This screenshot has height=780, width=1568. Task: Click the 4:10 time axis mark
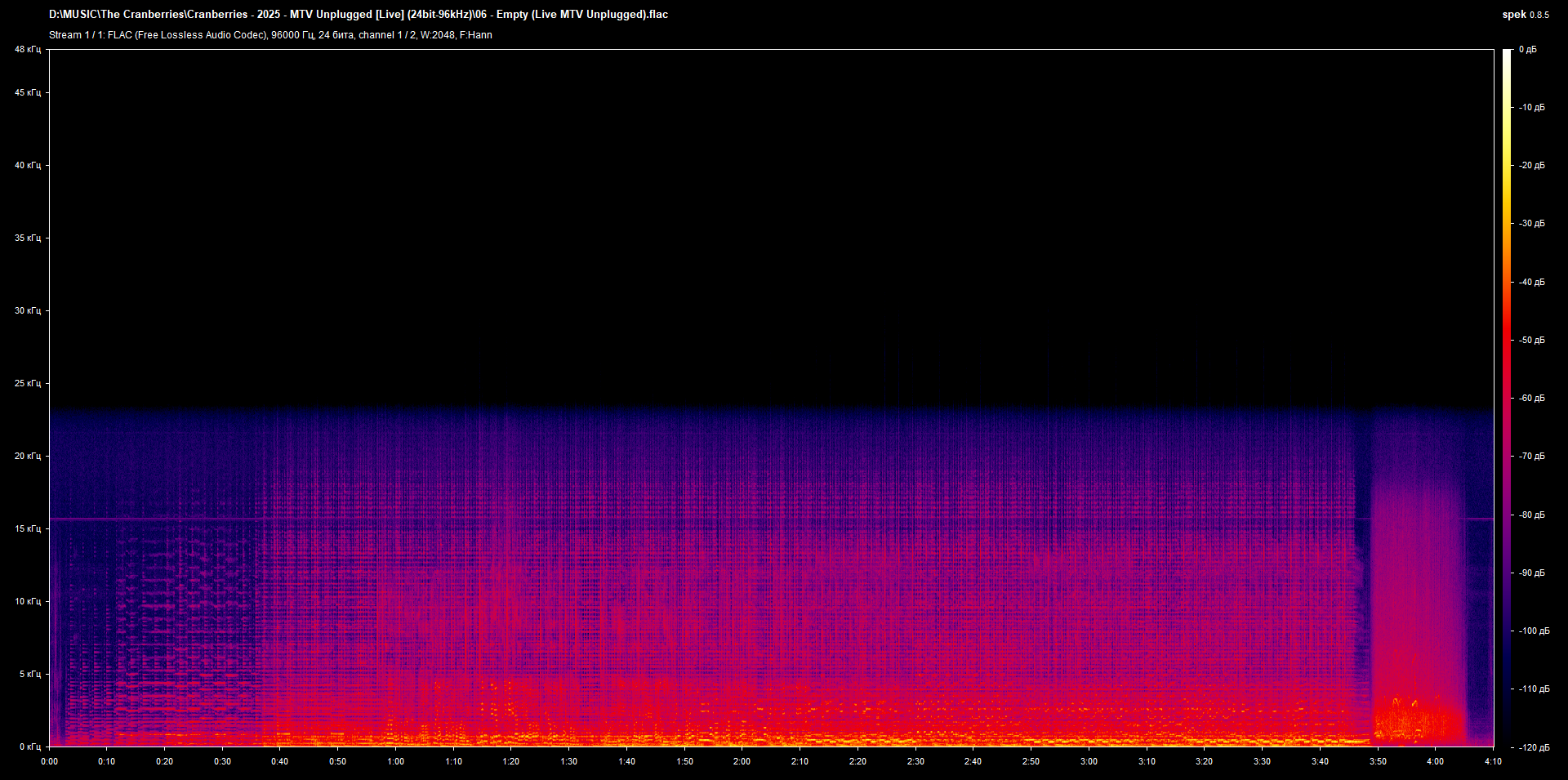click(x=1493, y=761)
